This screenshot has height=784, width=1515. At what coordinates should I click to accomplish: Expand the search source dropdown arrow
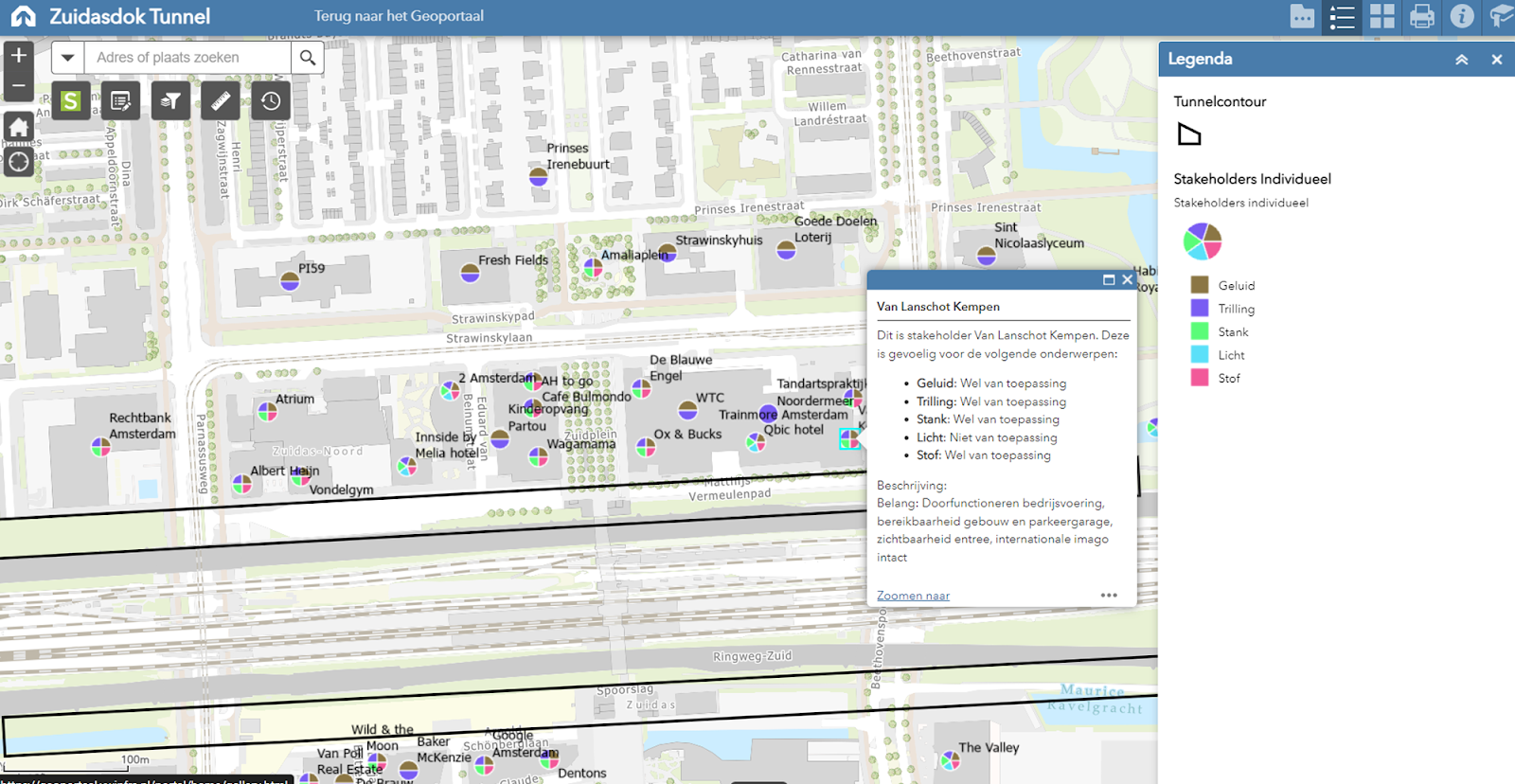click(67, 58)
